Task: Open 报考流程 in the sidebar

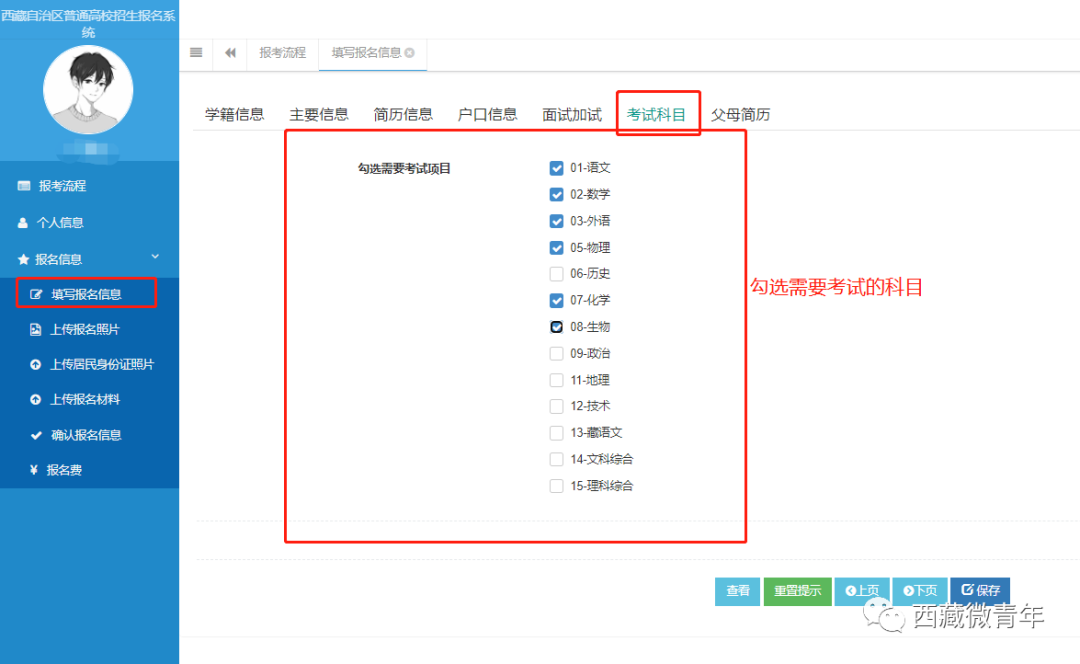Action: tap(62, 186)
